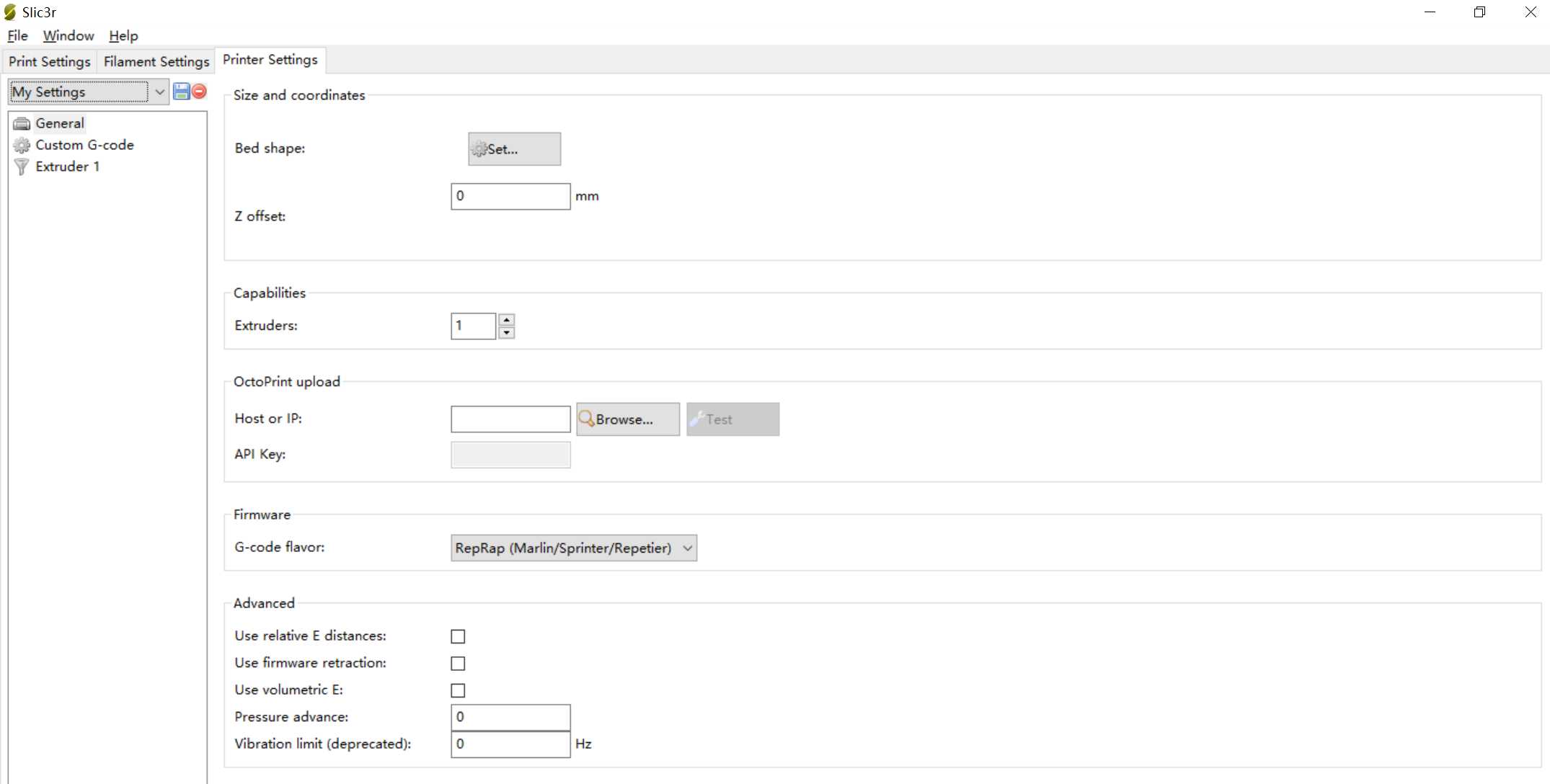
Task: Click the API Key input field
Action: 510,455
